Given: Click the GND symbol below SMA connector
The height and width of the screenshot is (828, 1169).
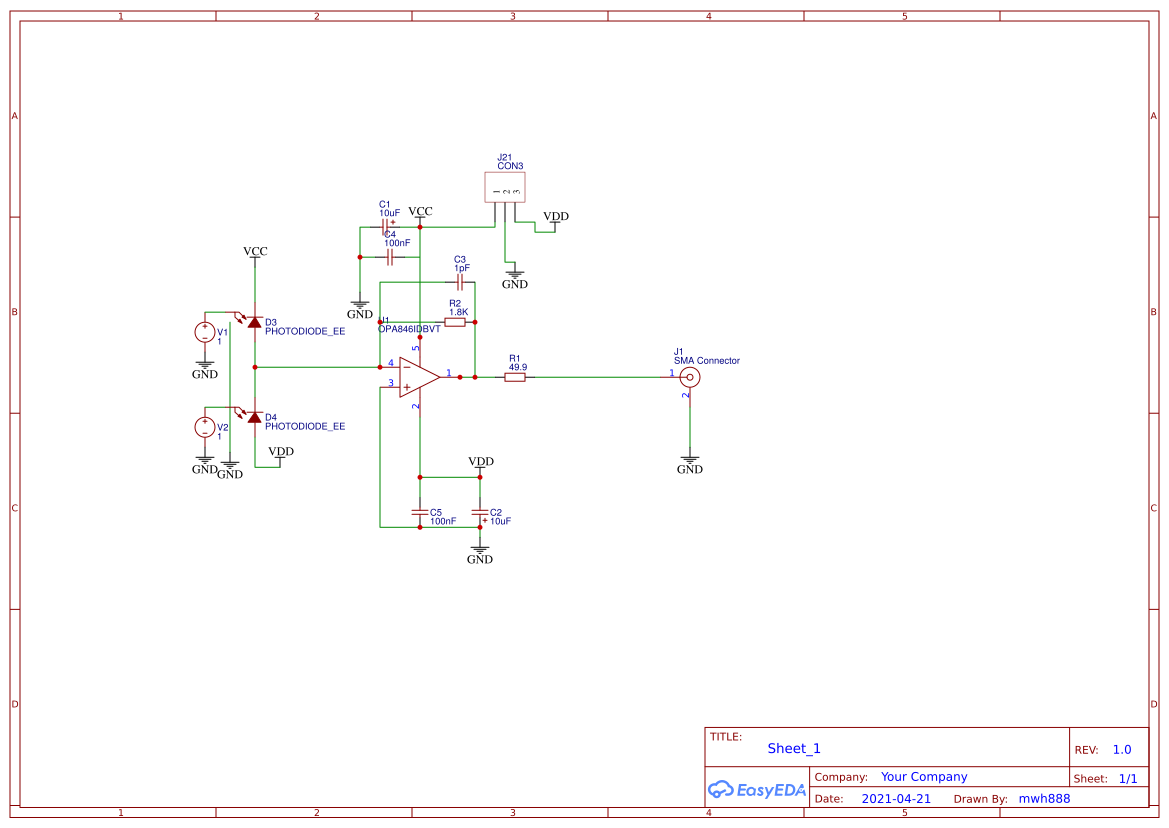Looking at the screenshot, I should [x=689, y=463].
